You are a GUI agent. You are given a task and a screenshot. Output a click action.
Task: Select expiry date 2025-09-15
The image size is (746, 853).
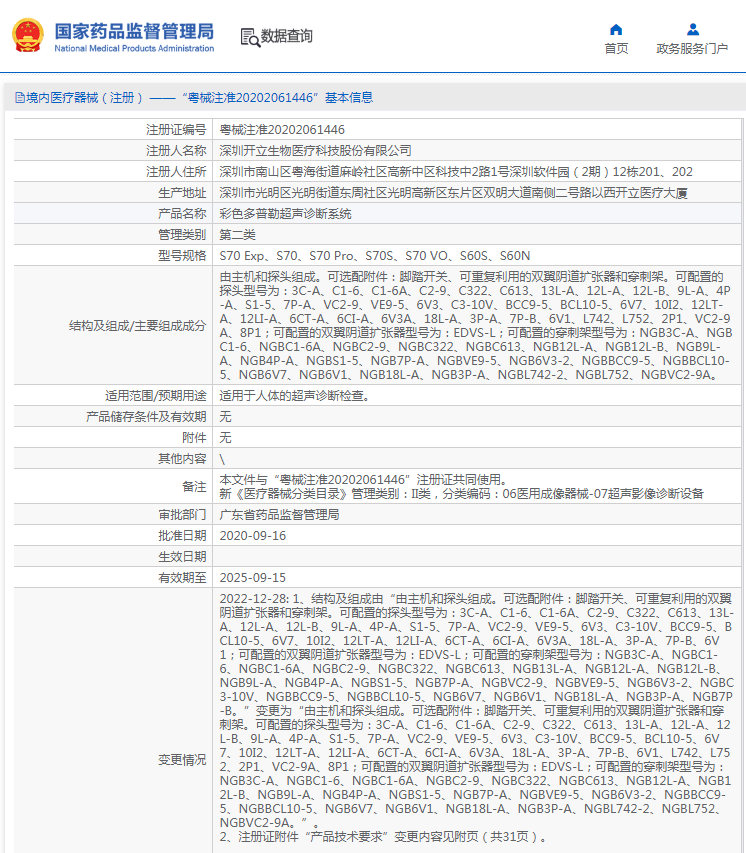(252, 578)
